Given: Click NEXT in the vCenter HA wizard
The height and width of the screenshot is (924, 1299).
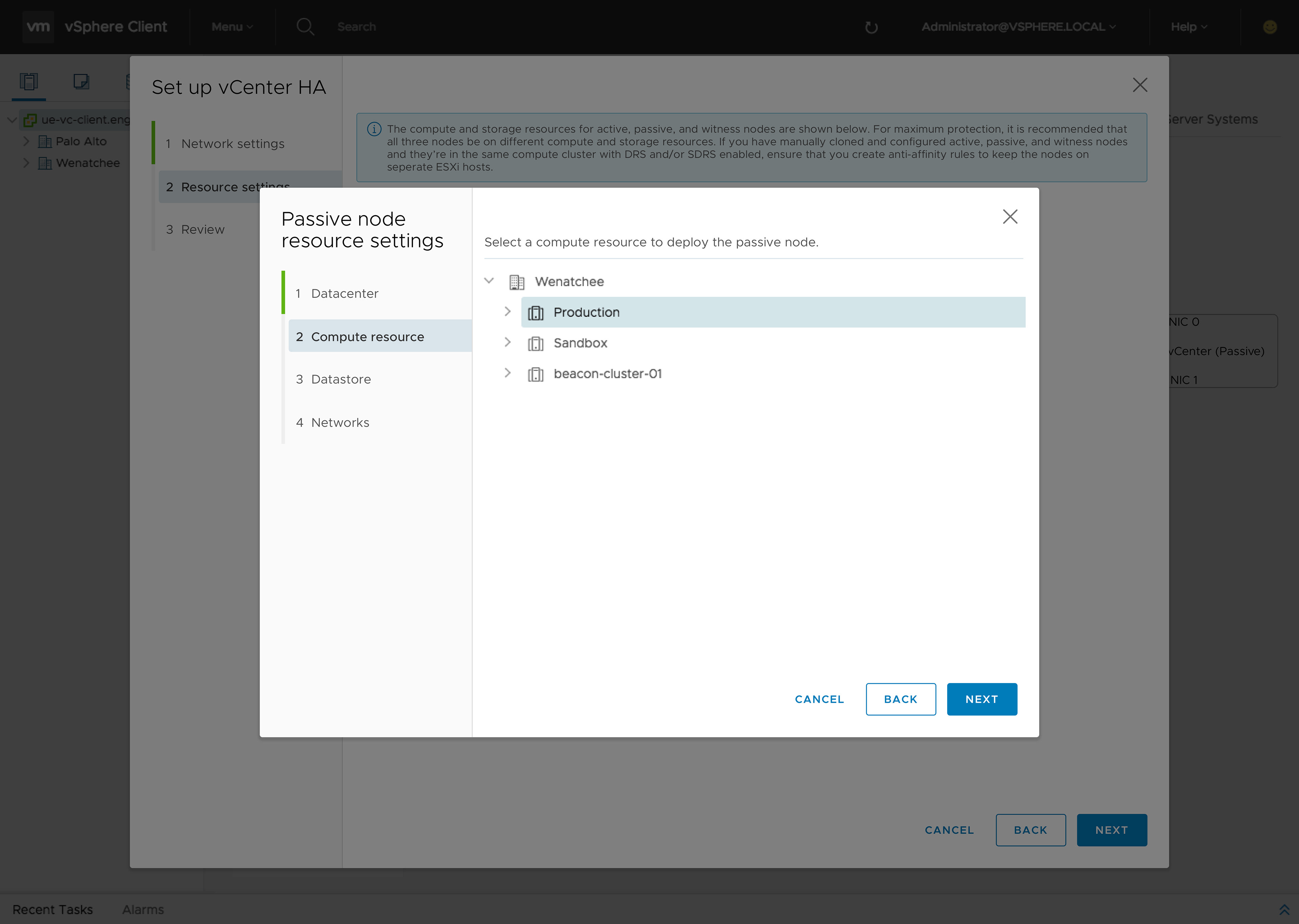Looking at the screenshot, I should (1111, 830).
